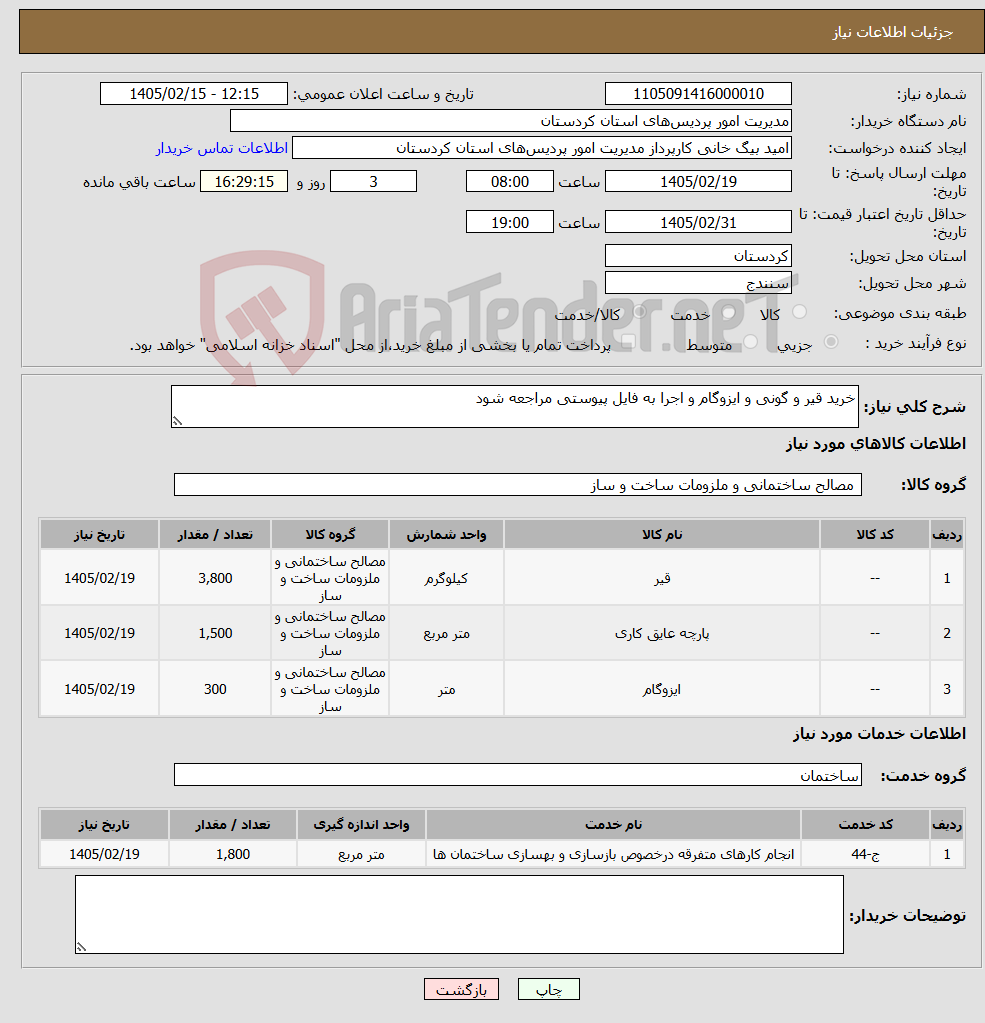Screen dimensions: 985x1023
Task: Click the response deadline date 1405/02/19 field
Action: (x=698, y=181)
